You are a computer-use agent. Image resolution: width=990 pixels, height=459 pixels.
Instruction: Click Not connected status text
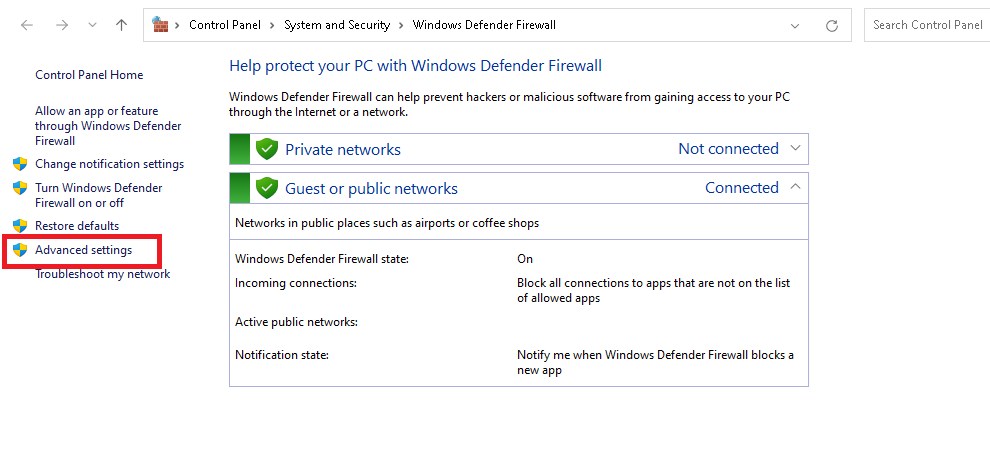729,149
